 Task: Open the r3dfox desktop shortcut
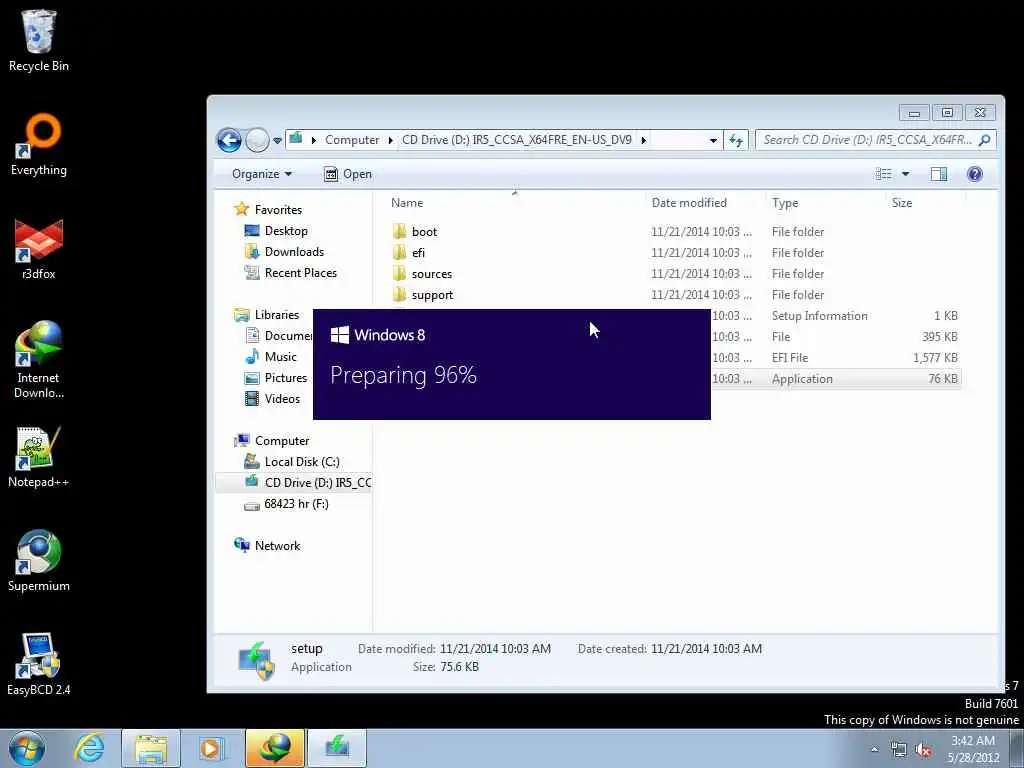(39, 249)
